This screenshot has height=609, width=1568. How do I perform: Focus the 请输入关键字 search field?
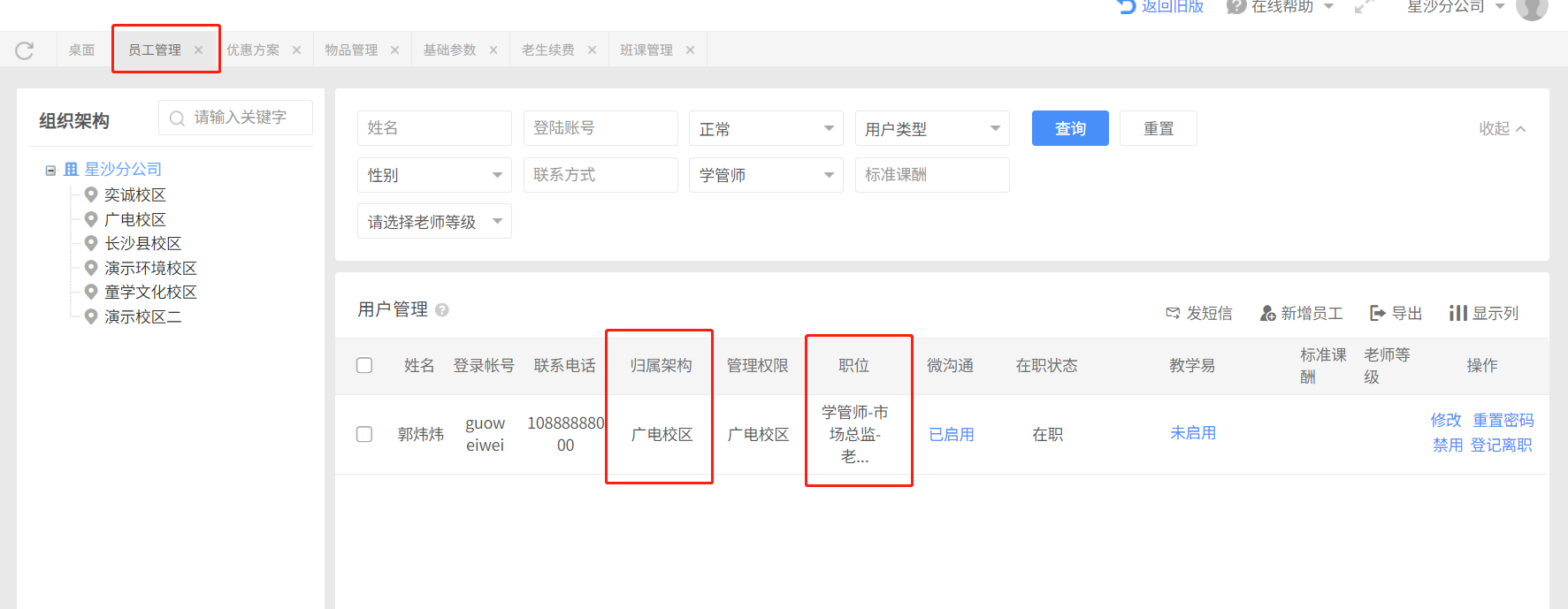(235, 118)
